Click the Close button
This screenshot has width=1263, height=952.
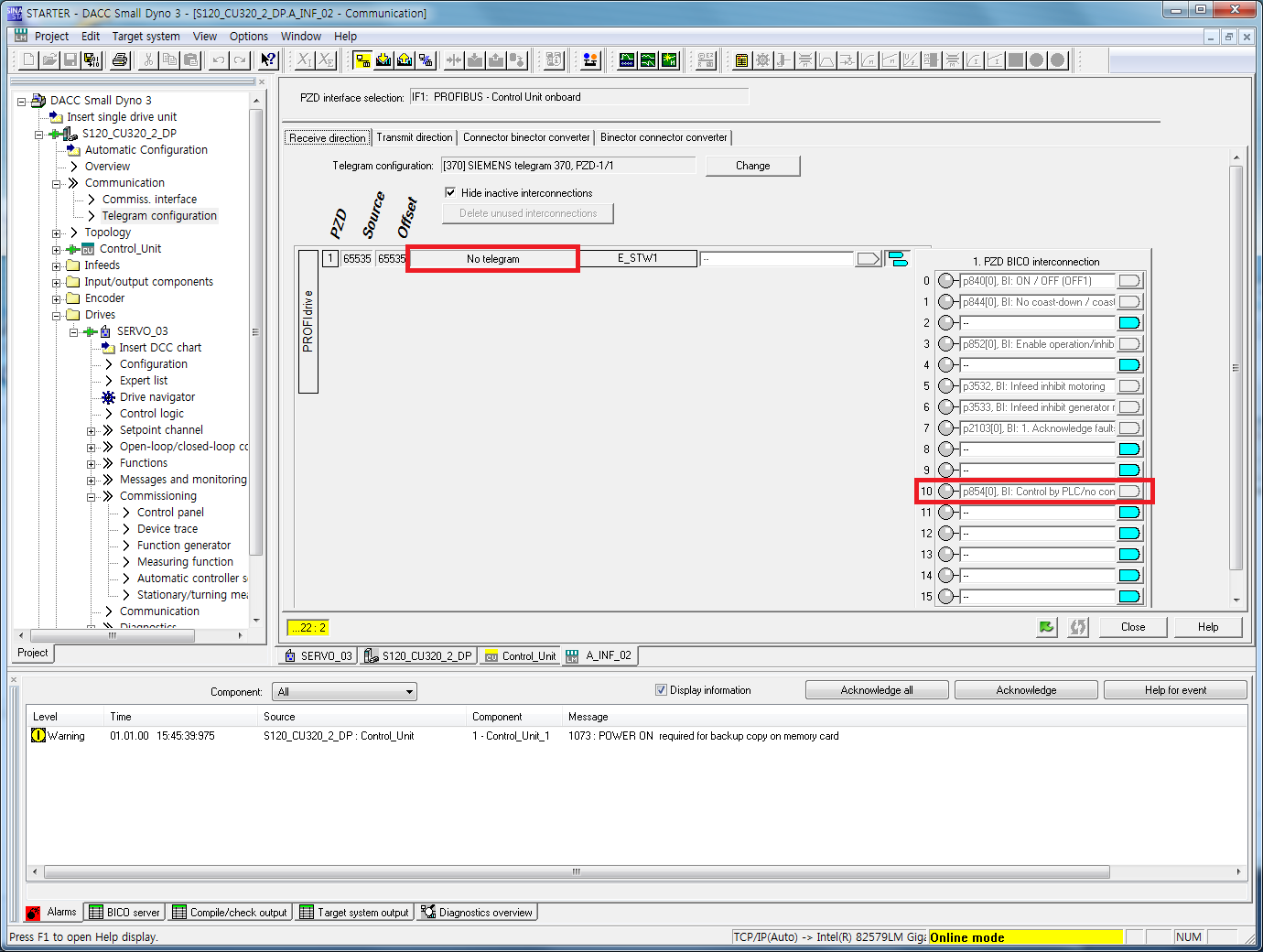(x=1132, y=627)
